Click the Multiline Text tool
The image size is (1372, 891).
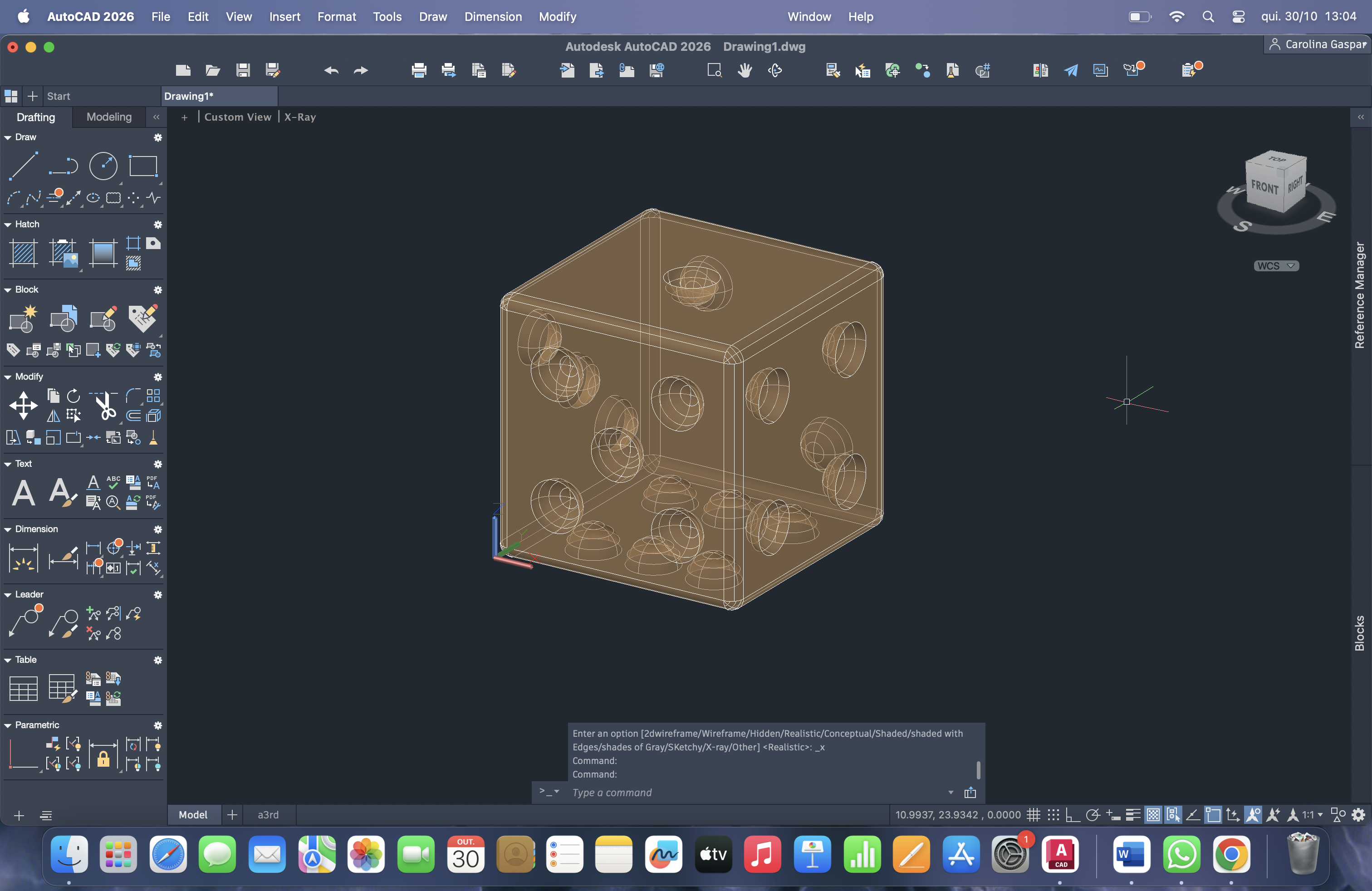[x=24, y=492]
